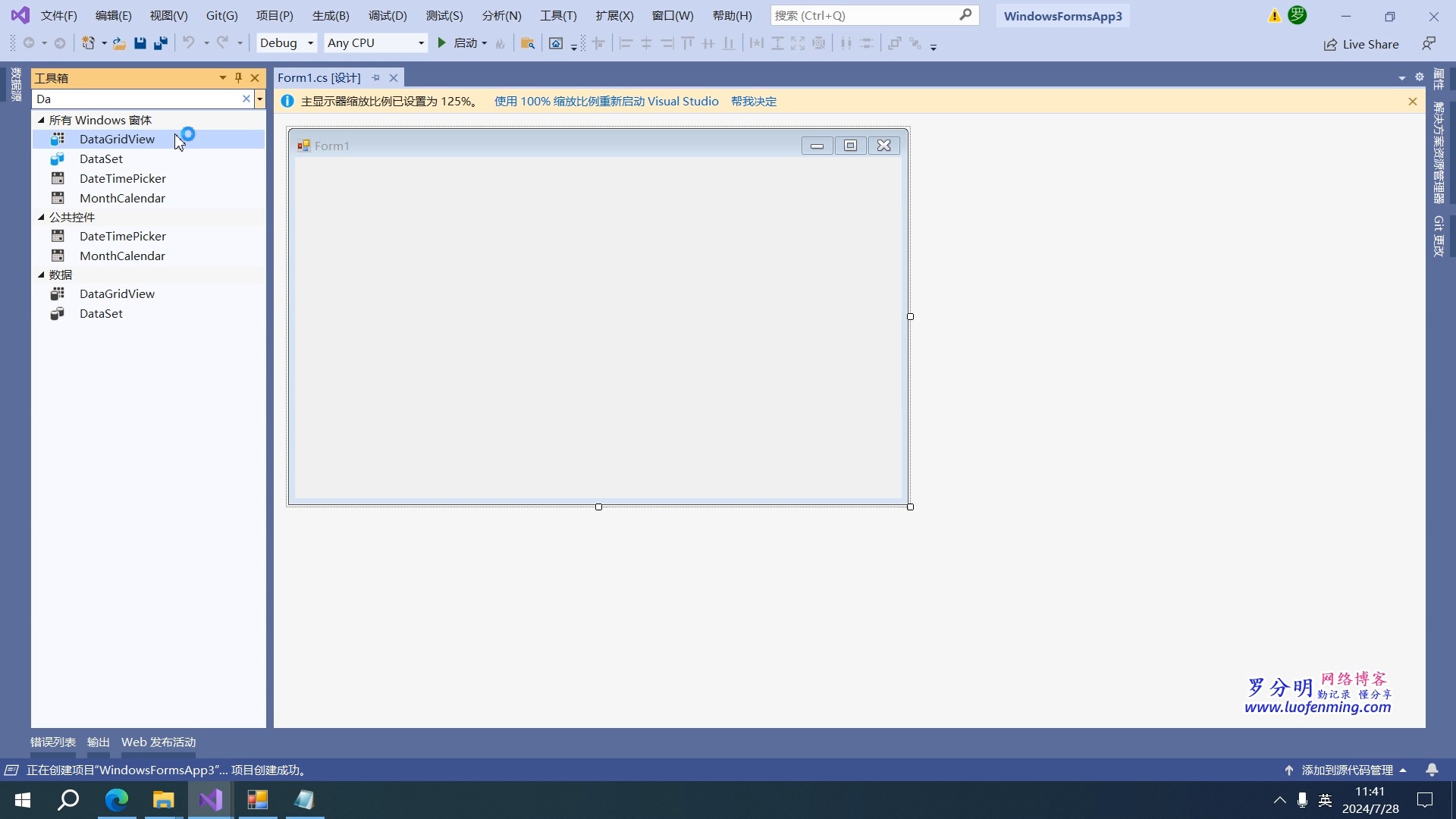Screen dimensions: 1456x819
Task: Click the Bring to Front toolbar icon
Action: click(x=894, y=43)
